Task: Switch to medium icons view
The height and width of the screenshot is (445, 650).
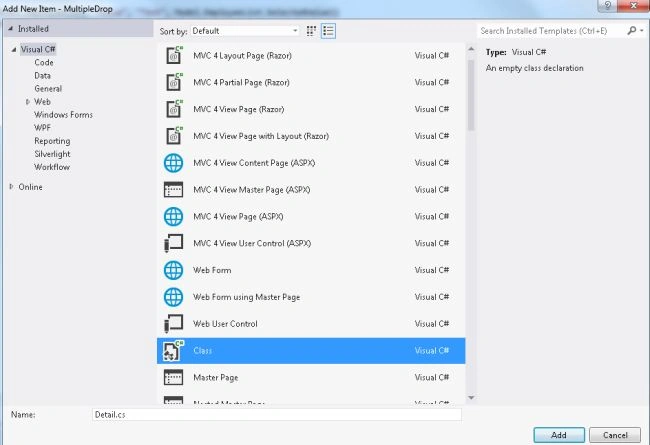Action: tap(311, 31)
